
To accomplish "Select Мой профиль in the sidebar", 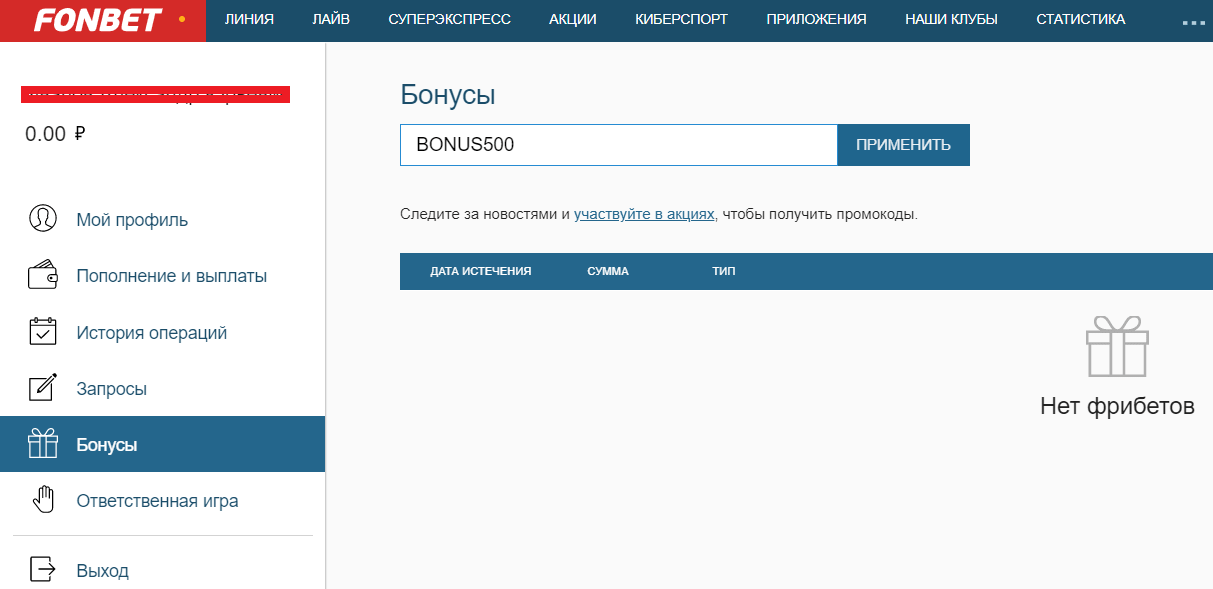I will [x=132, y=220].
